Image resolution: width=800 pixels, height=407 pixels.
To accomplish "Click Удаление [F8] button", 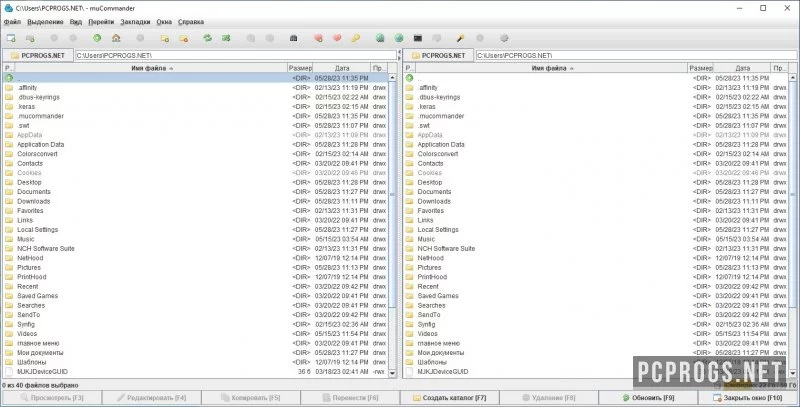I will (549, 397).
